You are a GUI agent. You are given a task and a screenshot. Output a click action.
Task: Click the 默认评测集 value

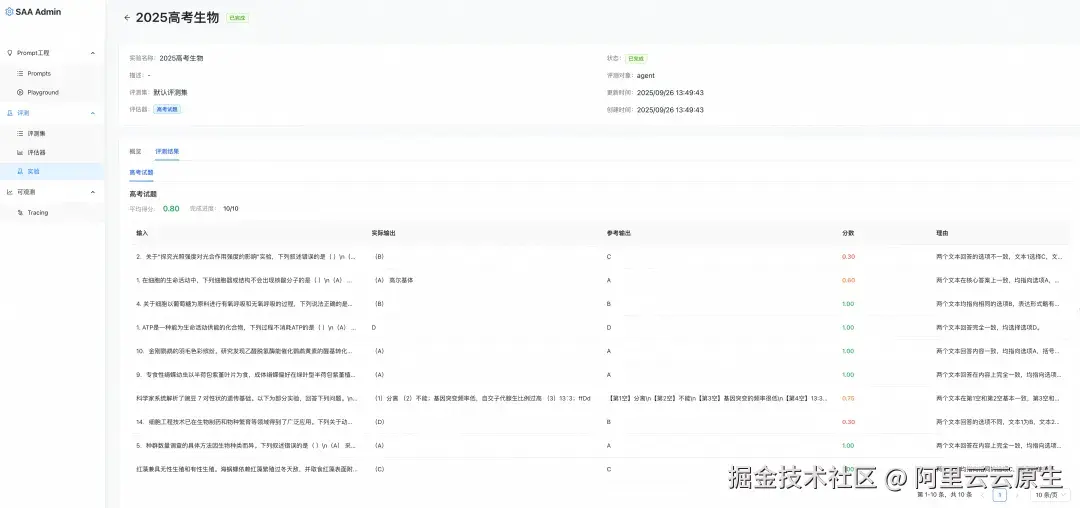coord(170,92)
